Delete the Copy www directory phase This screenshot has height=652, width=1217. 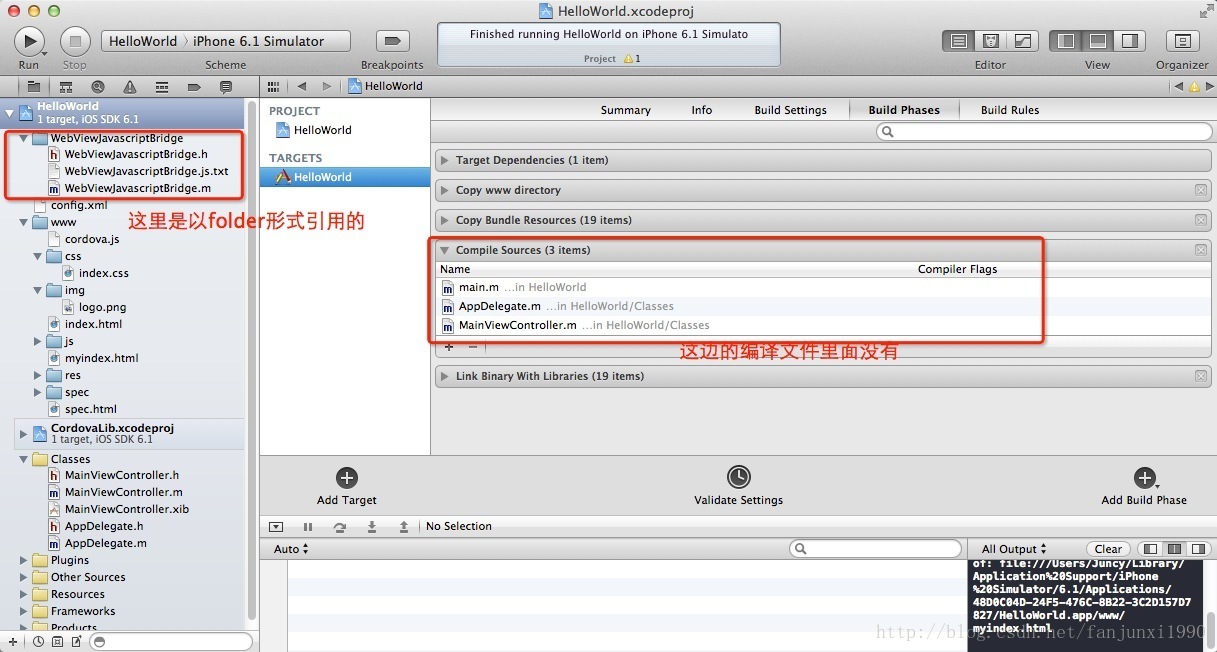(1201, 190)
